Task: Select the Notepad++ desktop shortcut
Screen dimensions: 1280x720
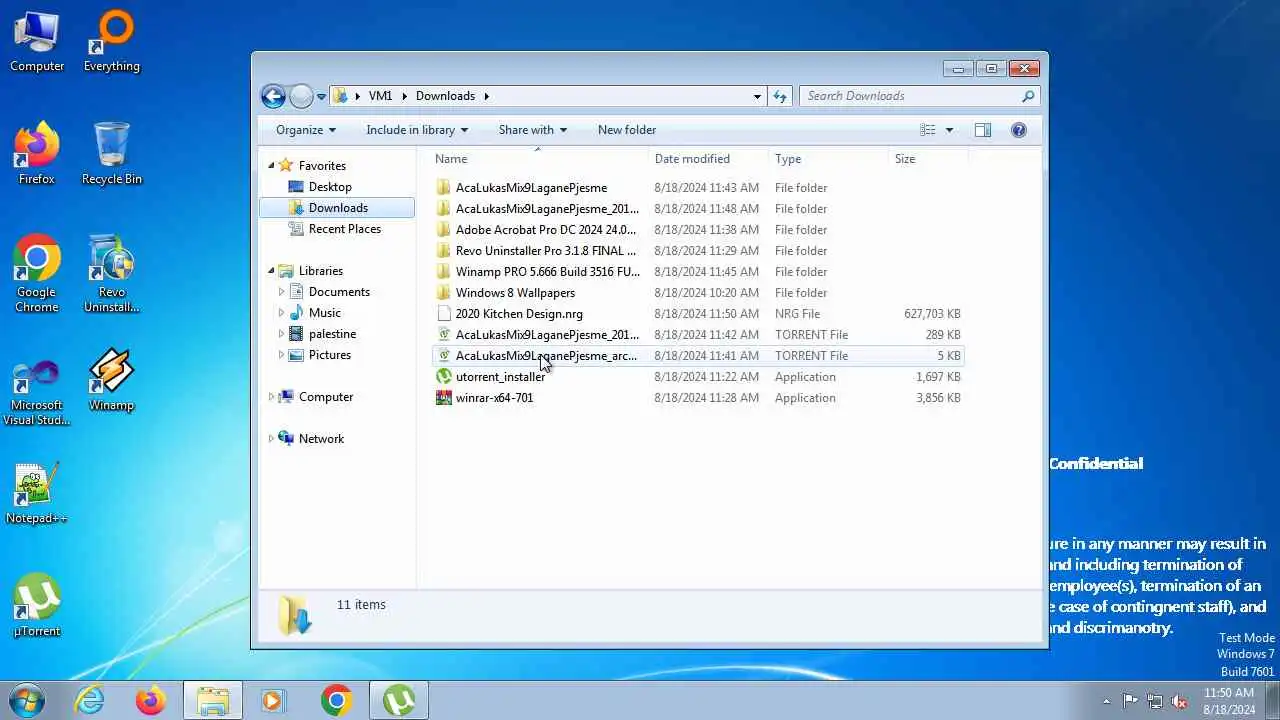Action: point(37,494)
